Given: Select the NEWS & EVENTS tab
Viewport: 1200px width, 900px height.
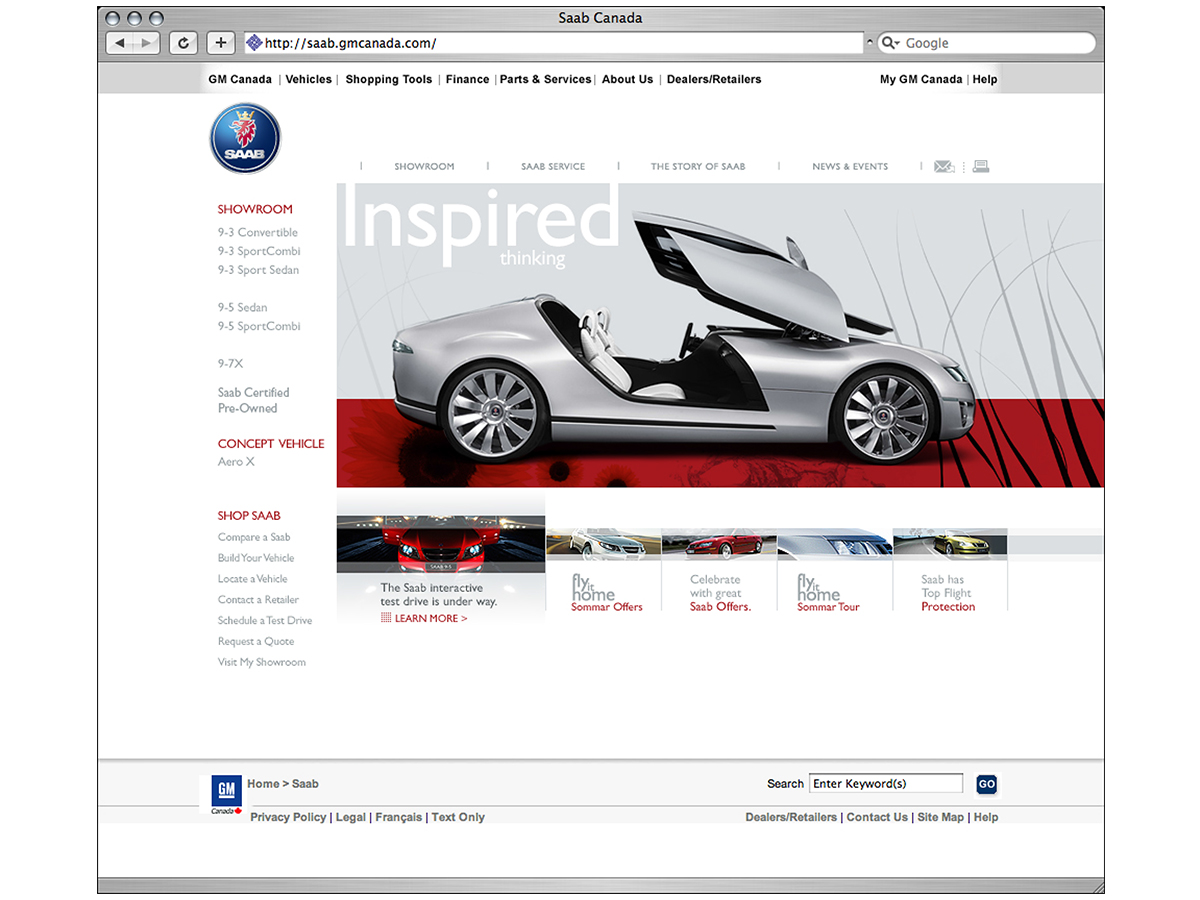Looking at the screenshot, I should pyautogui.click(x=850, y=167).
